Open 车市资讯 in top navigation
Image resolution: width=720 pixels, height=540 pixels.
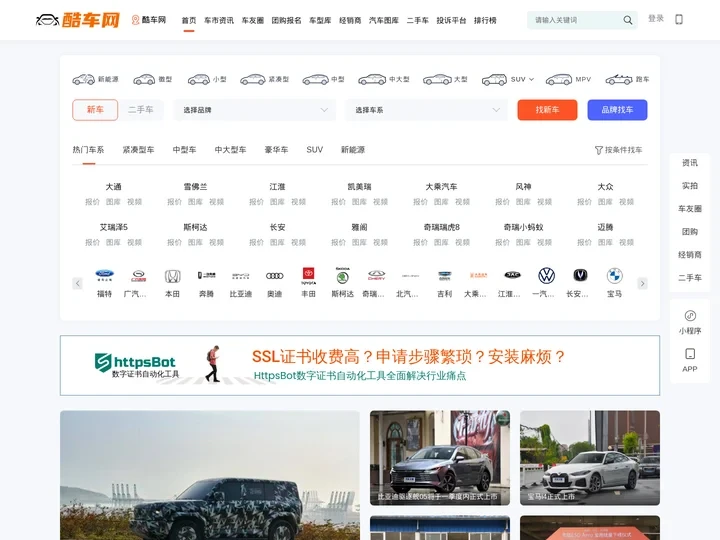tap(219, 20)
